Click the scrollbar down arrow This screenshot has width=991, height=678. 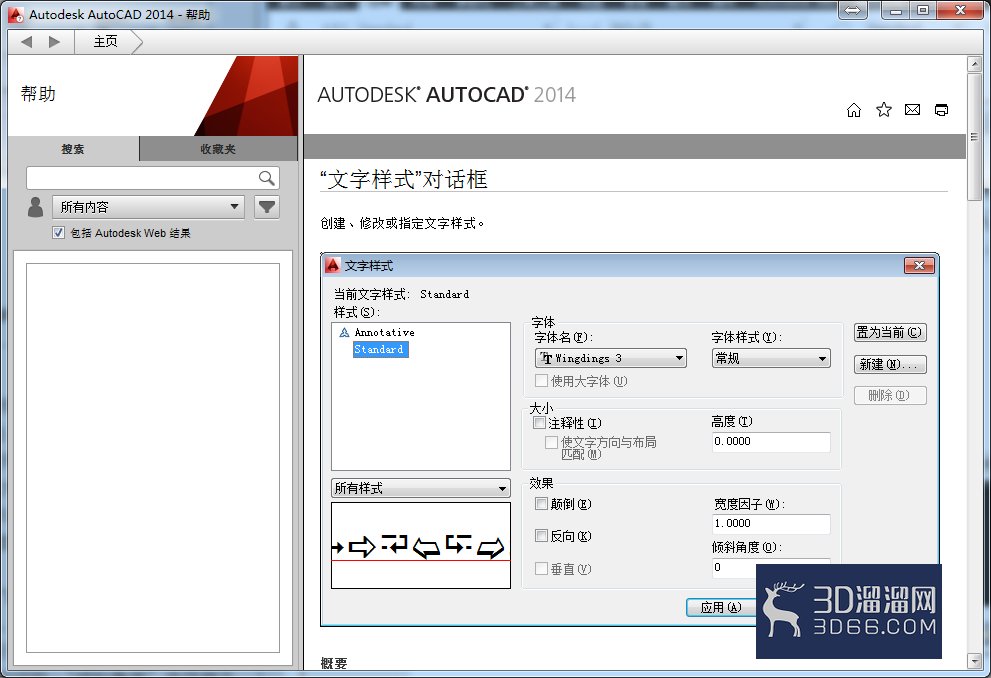[974, 661]
